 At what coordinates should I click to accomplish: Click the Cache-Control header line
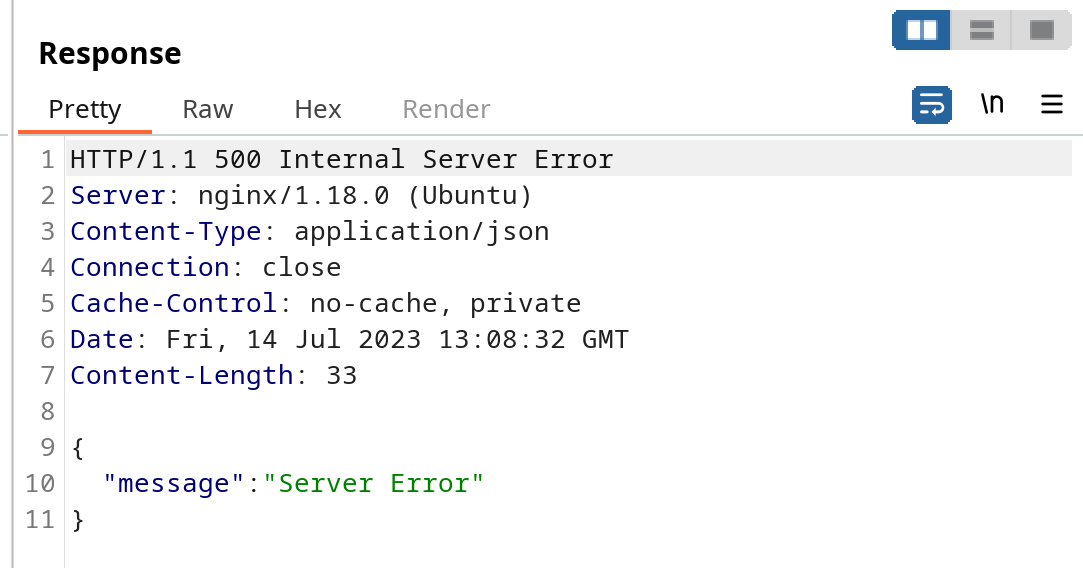326,303
